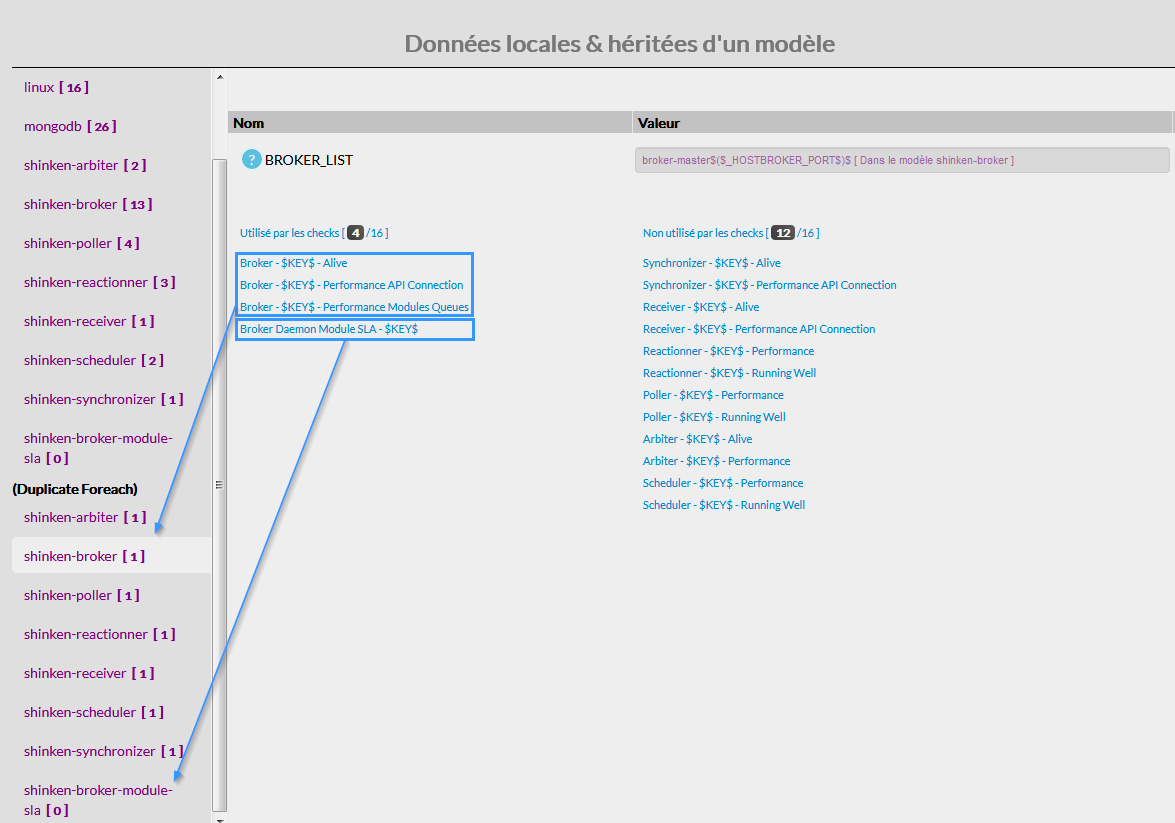Click Broker - $KEY$ - Performance Modules Queues
The height and width of the screenshot is (823, 1175).
point(354,307)
